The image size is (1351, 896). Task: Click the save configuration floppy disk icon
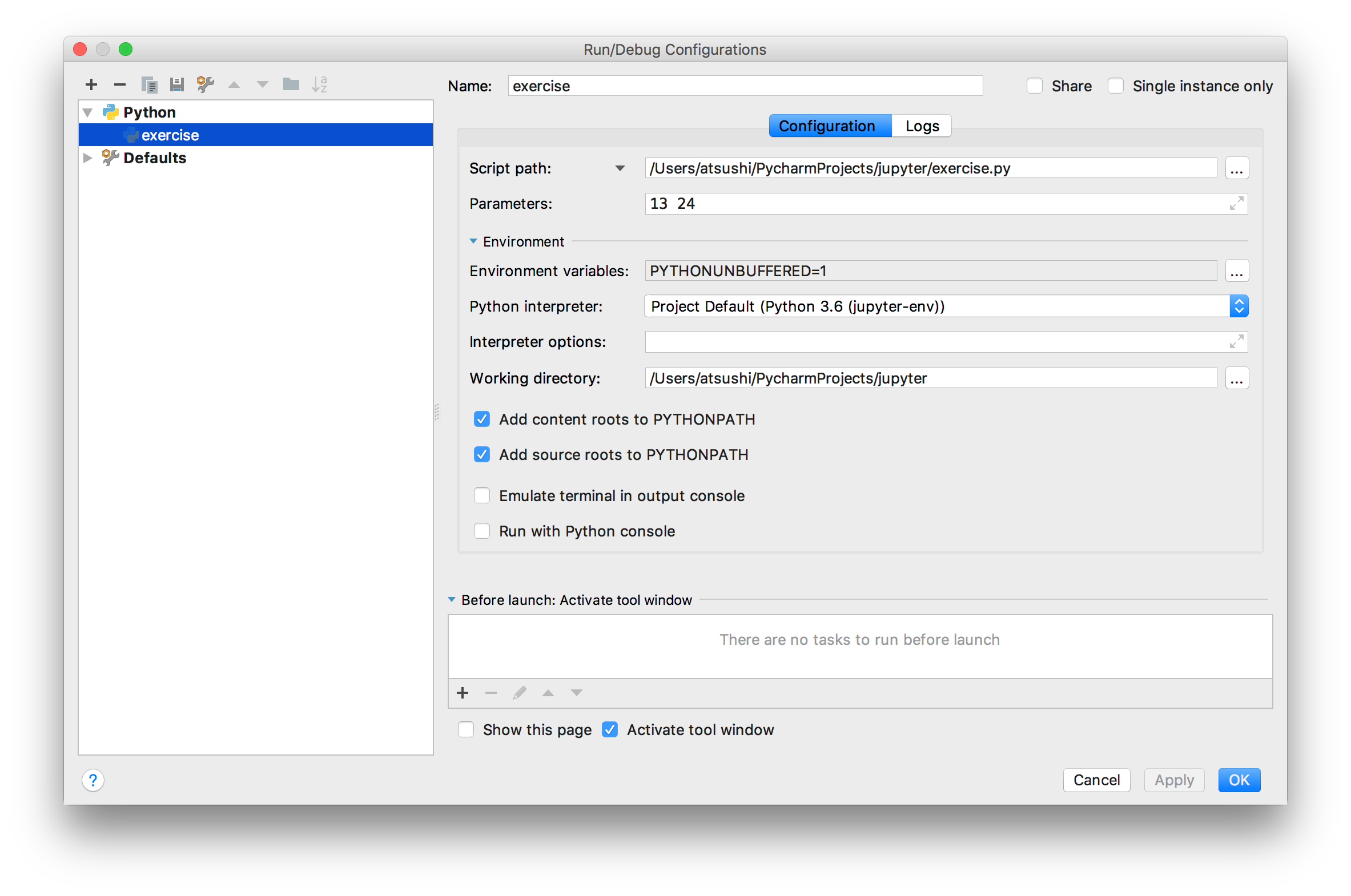pos(176,85)
